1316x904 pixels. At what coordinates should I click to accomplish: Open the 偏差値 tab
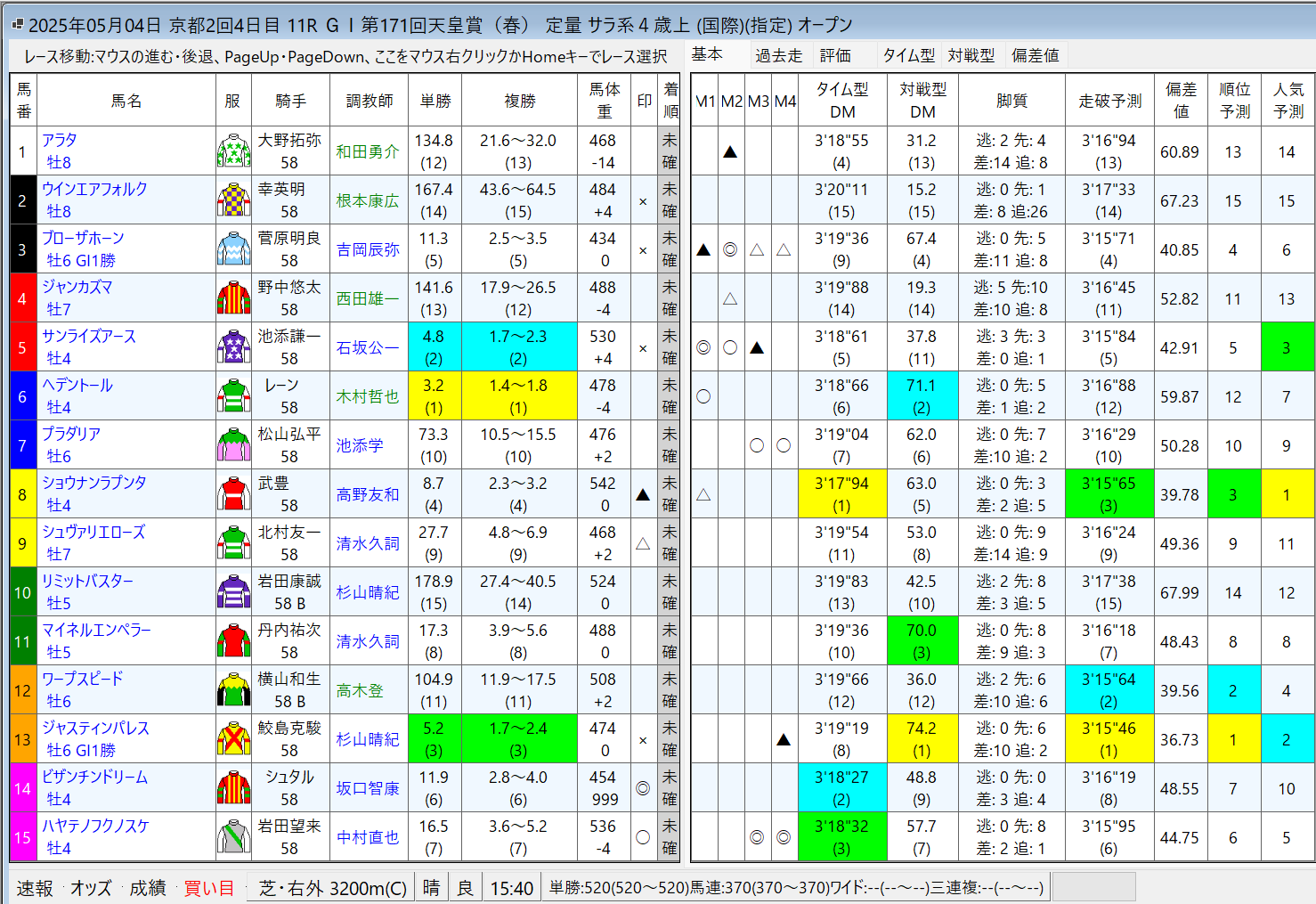point(1035,55)
